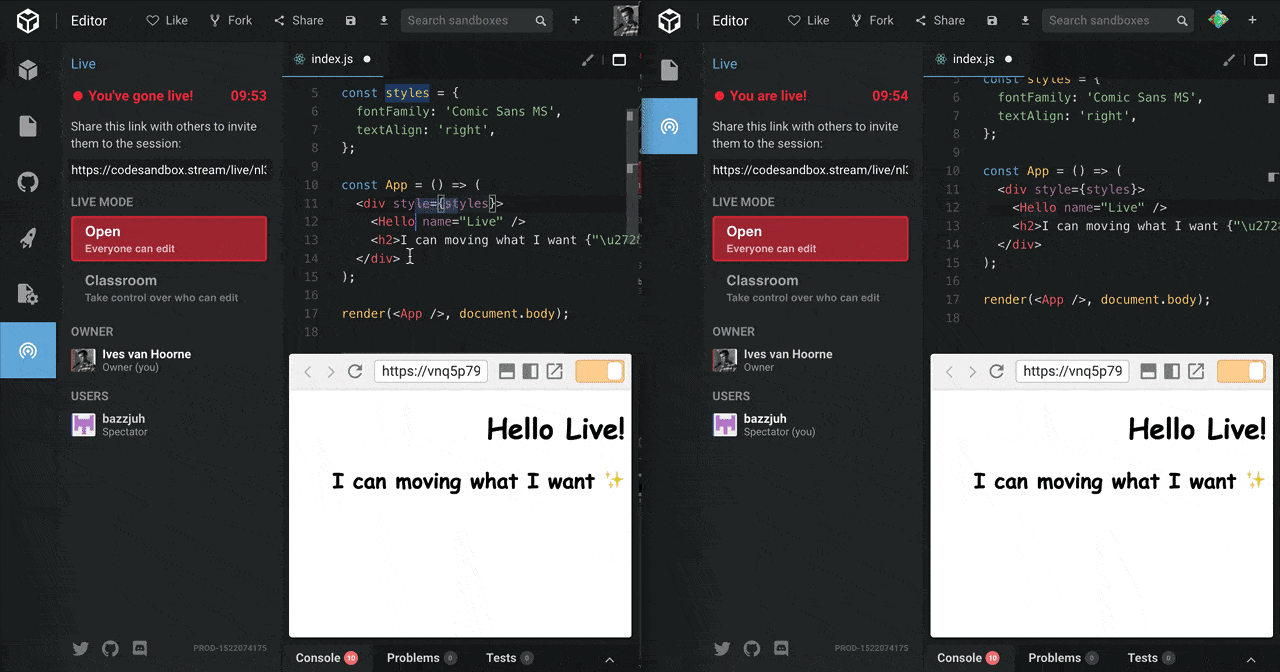Click the export download icon in the header
This screenshot has height=672, width=1280.
click(384, 20)
